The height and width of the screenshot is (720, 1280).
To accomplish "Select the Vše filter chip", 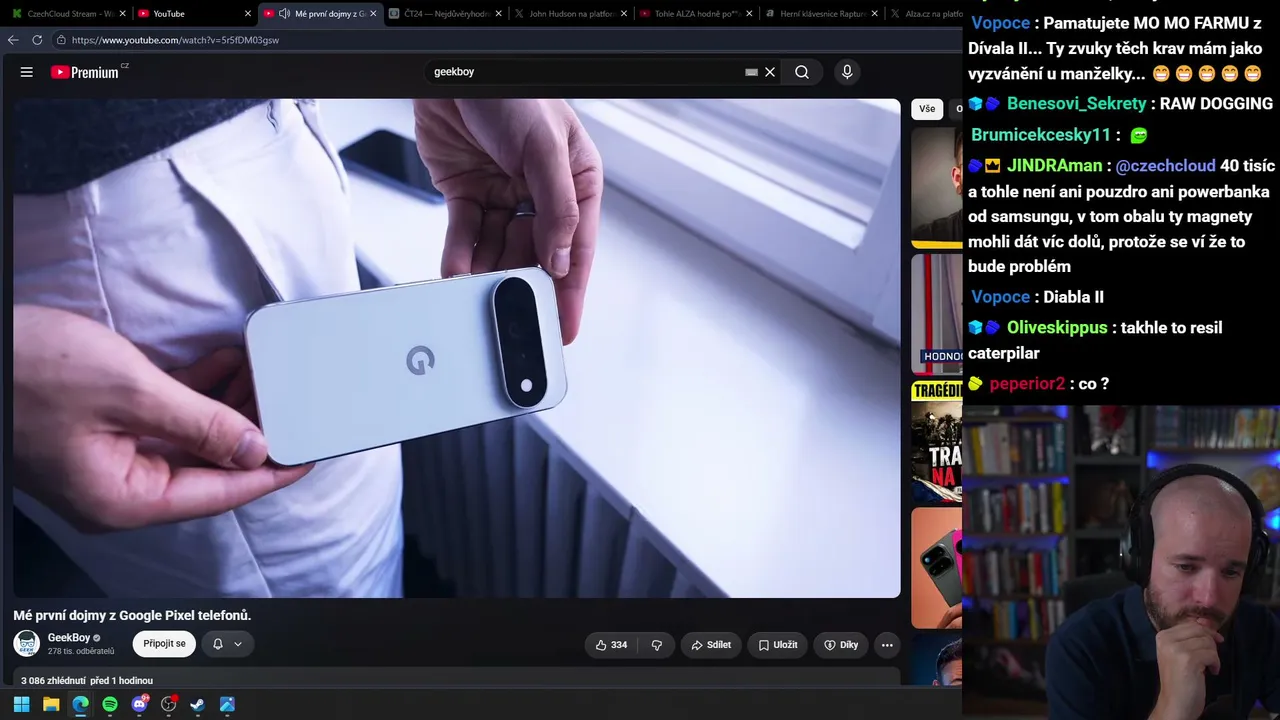I will (927, 109).
